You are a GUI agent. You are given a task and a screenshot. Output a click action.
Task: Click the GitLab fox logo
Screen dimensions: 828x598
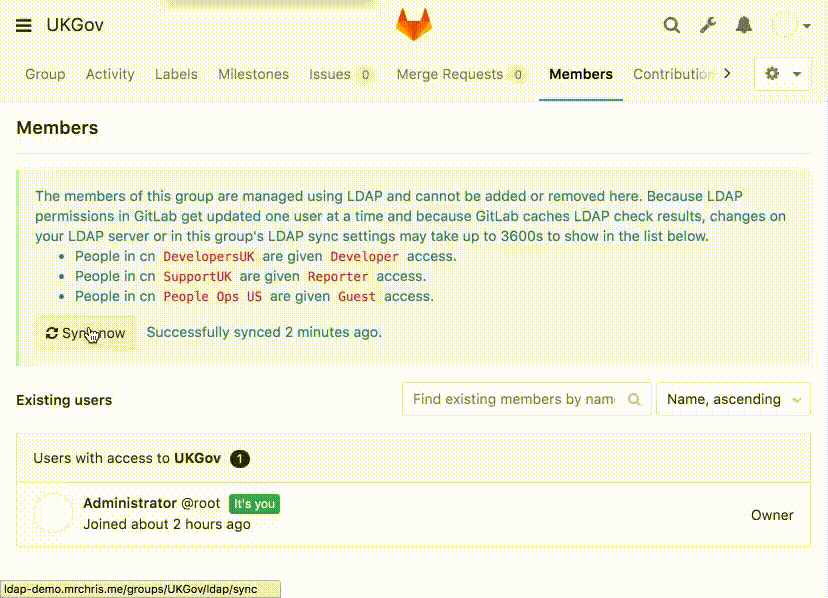point(414,25)
